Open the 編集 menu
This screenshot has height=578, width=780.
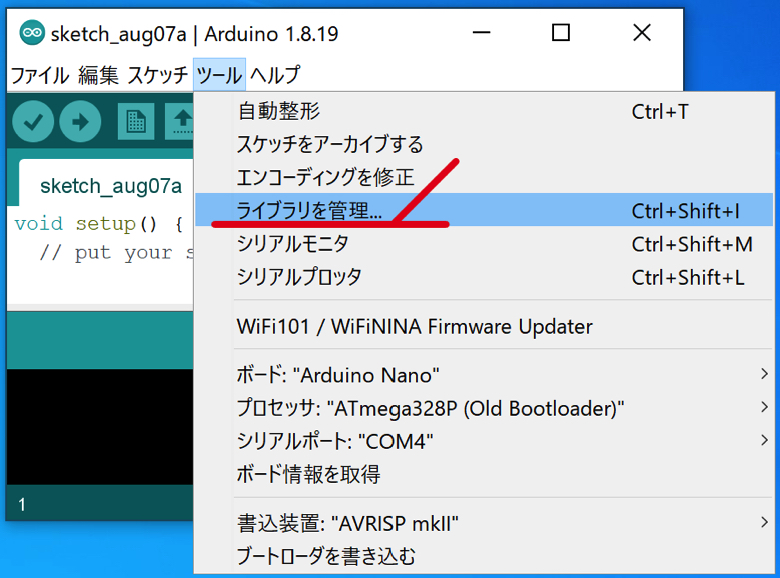[x=98, y=75]
